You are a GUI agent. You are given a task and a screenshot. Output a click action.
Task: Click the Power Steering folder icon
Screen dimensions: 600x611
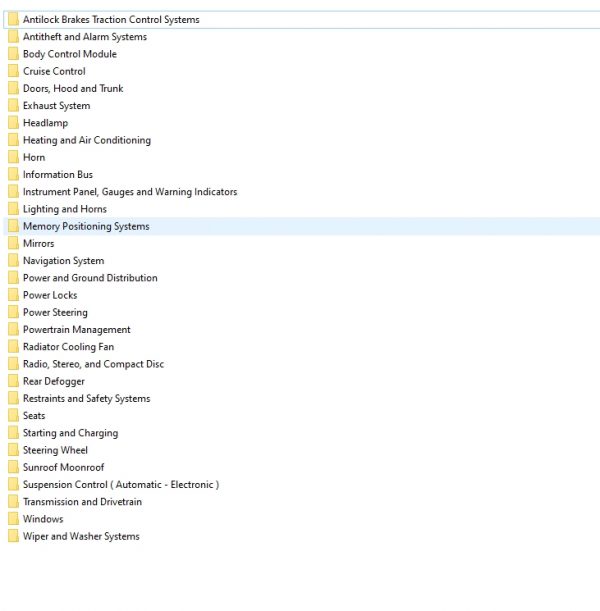13,312
